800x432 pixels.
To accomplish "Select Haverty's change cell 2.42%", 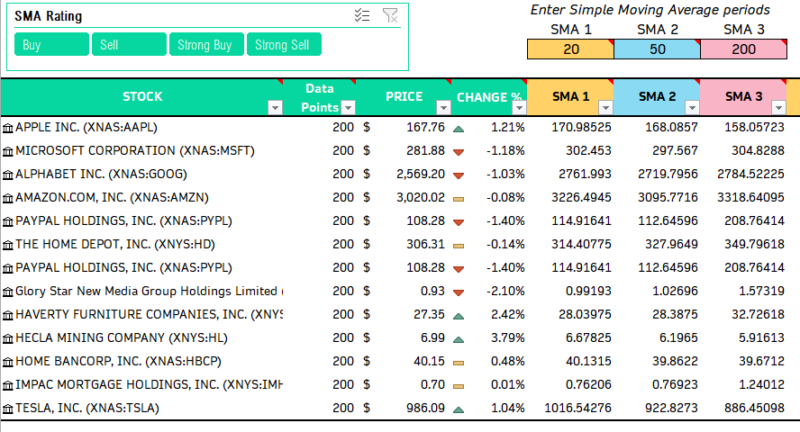I will pos(489,314).
